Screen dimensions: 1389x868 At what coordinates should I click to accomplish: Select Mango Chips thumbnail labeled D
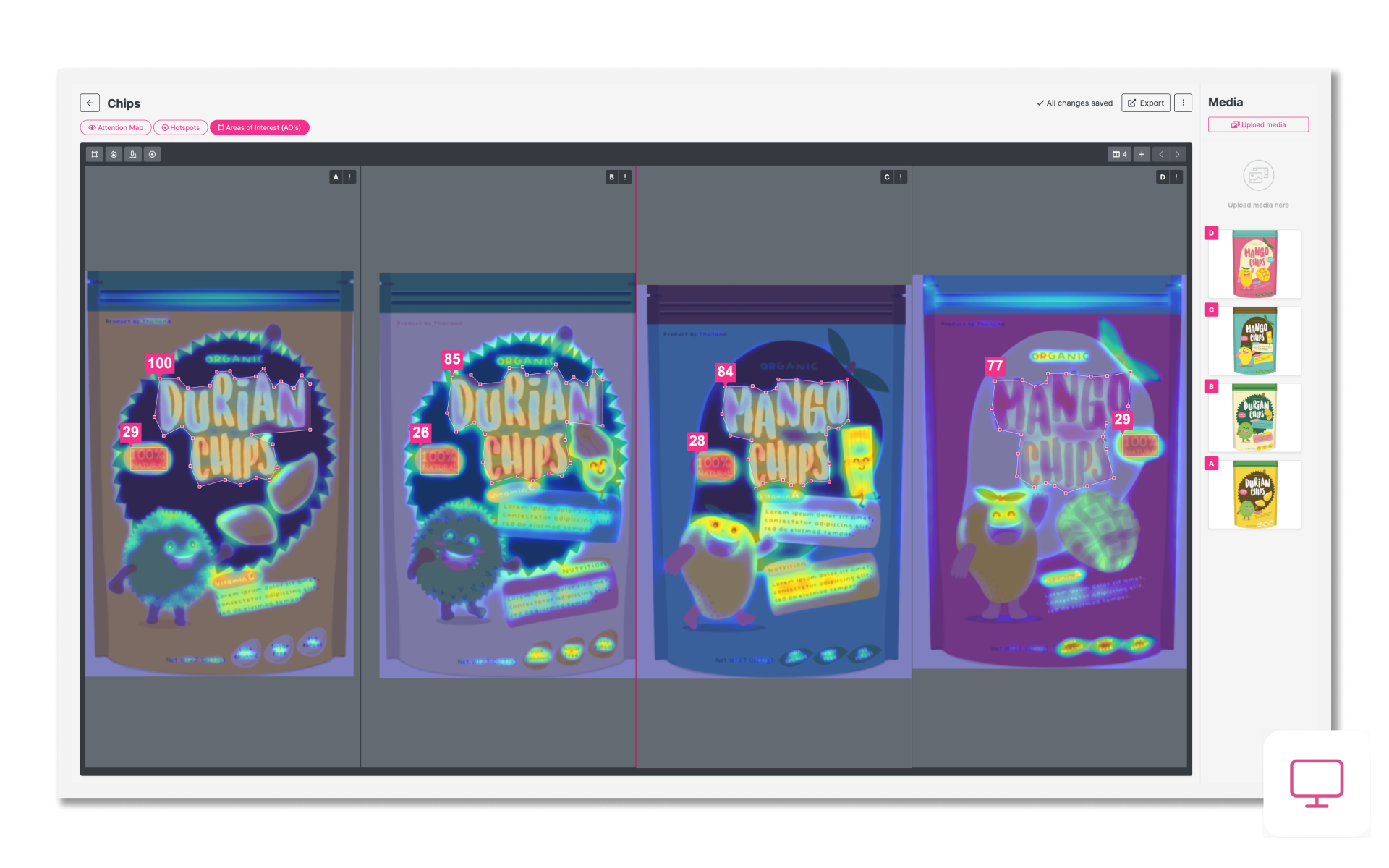1255,264
